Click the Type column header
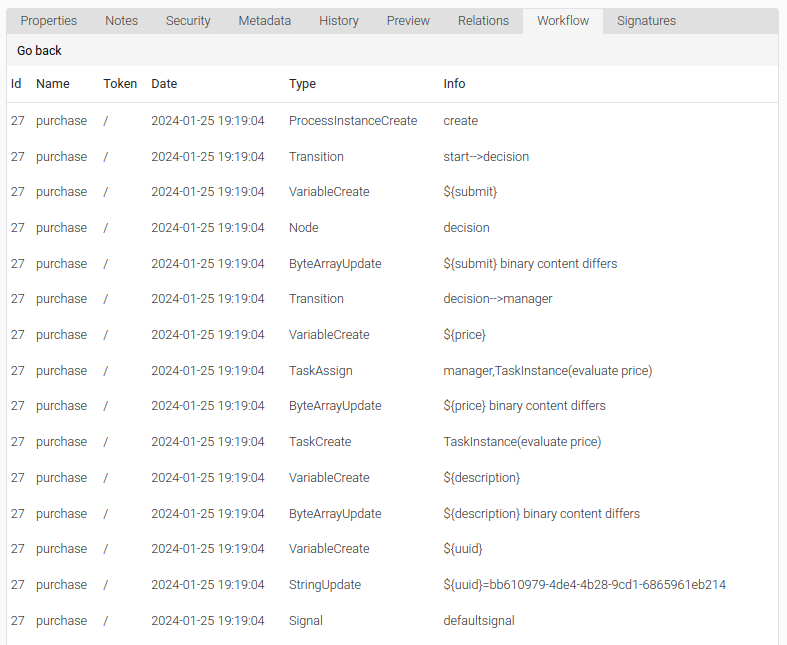This screenshot has height=645, width=787. click(302, 84)
